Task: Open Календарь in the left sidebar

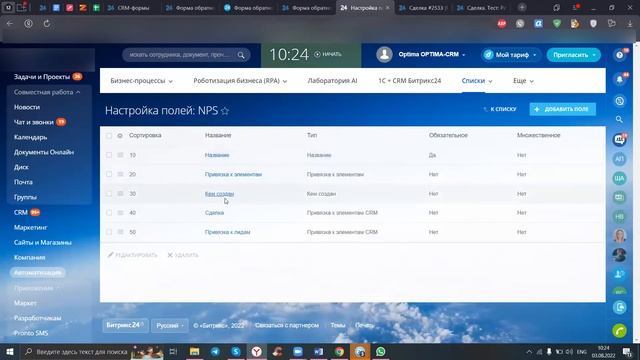Action: click(31, 137)
